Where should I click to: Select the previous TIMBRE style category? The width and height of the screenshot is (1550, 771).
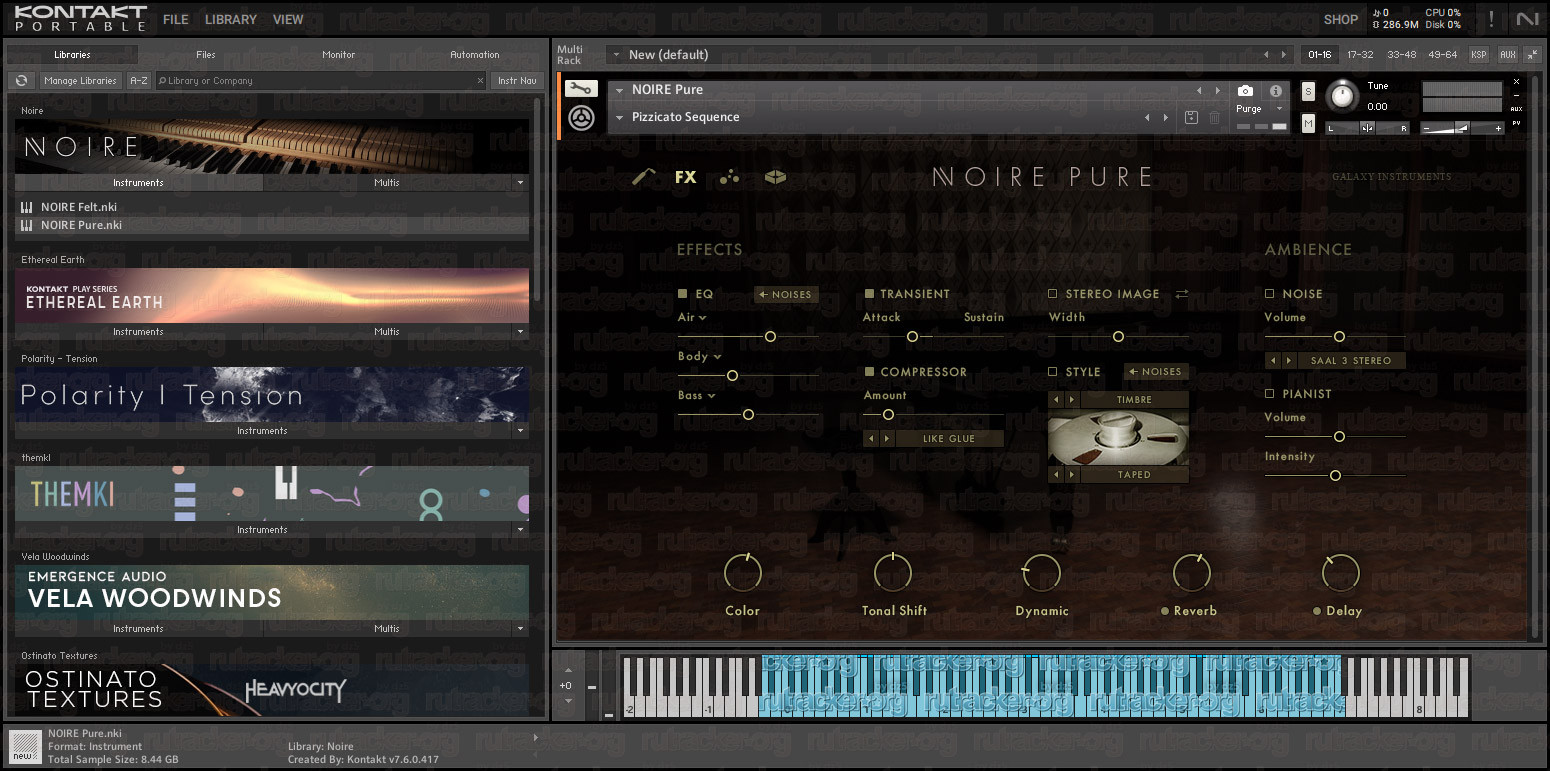point(1054,400)
